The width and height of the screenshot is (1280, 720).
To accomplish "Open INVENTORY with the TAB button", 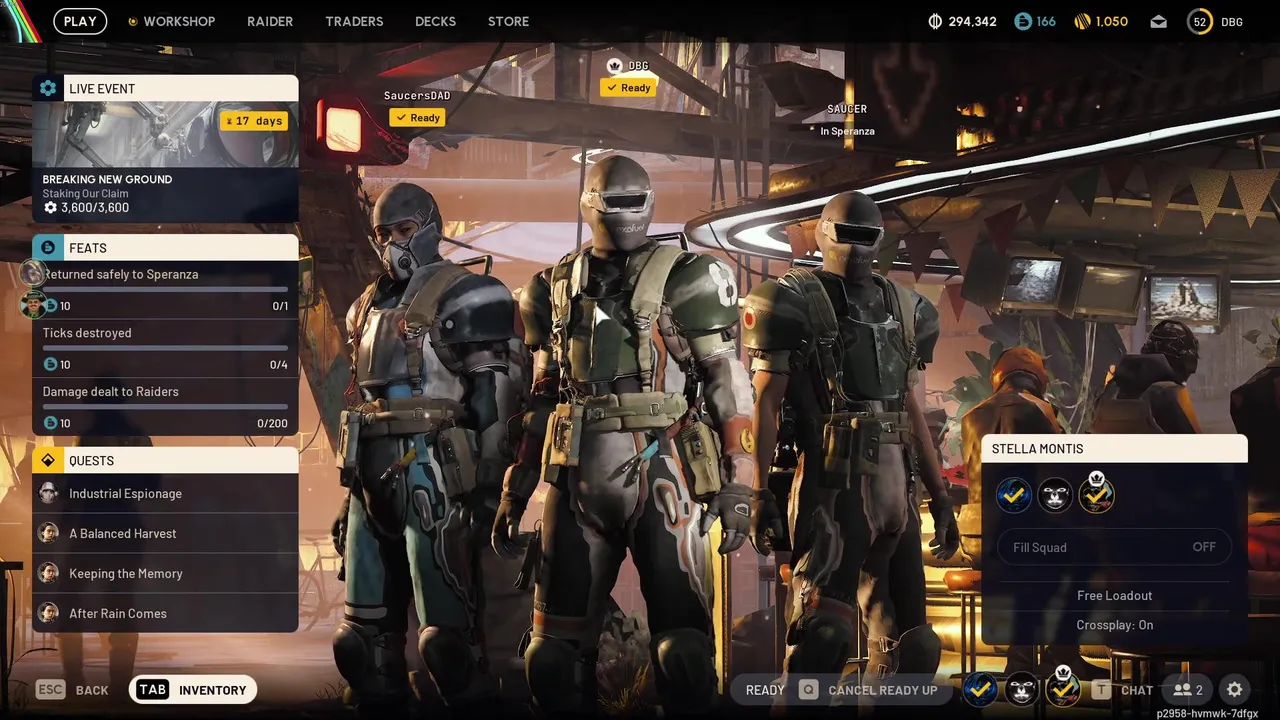I will point(193,690).
